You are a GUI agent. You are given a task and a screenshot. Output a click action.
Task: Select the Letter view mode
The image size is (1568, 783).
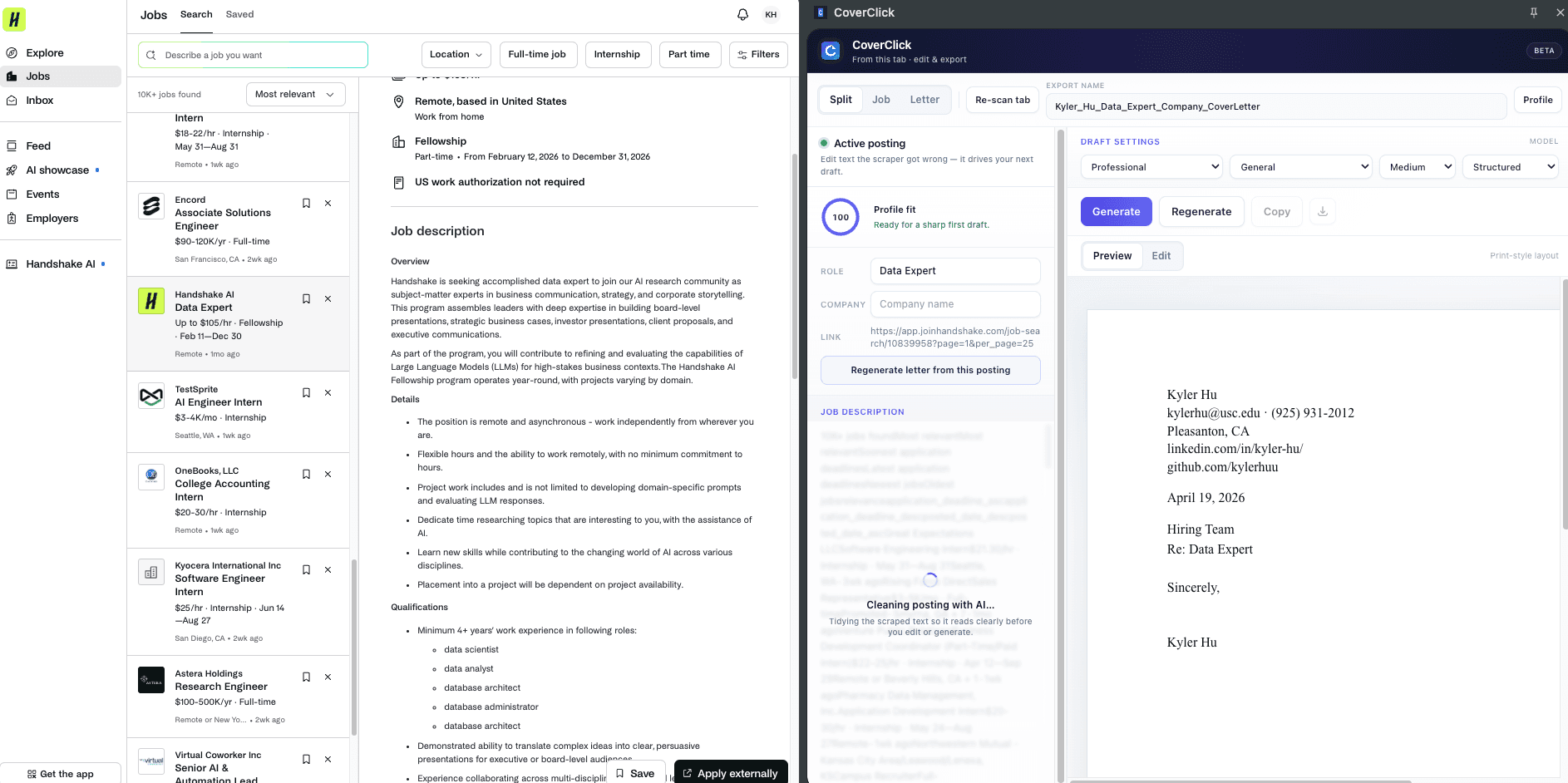[925, 100]
